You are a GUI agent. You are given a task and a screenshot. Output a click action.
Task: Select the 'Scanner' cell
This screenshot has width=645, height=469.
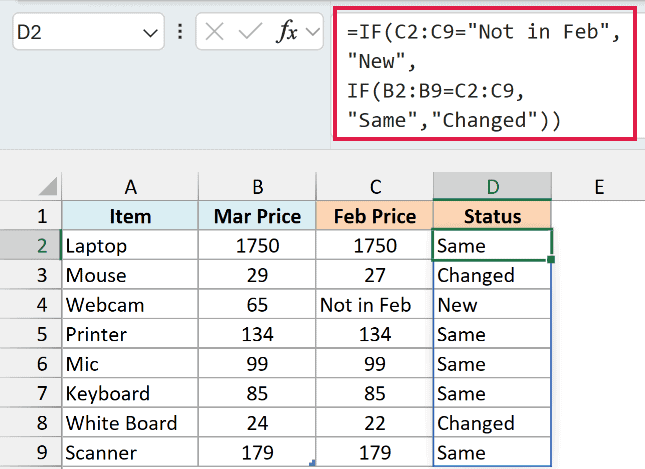(x=130, y=452)
